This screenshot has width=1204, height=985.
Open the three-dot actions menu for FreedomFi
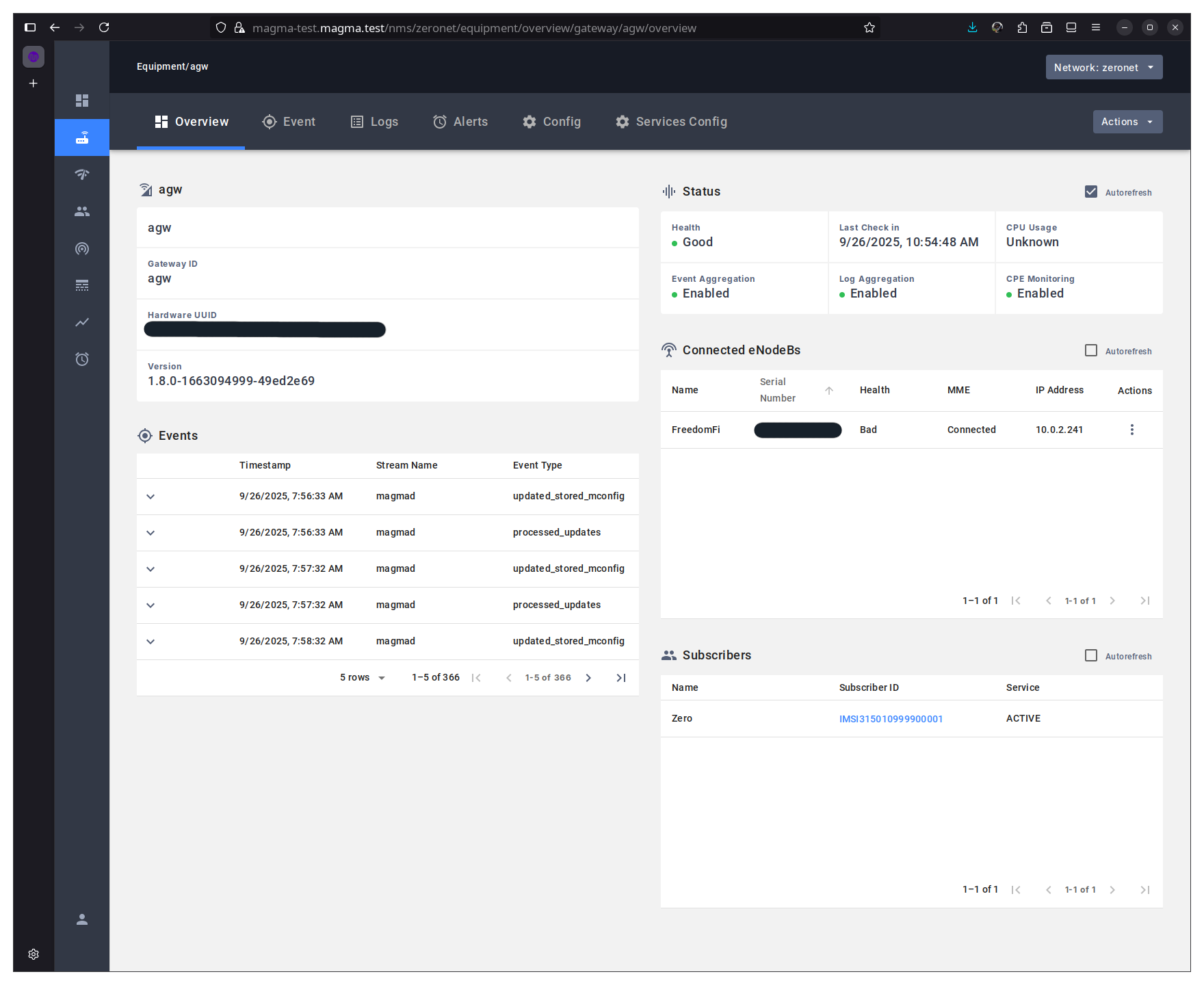point(1131,430)
